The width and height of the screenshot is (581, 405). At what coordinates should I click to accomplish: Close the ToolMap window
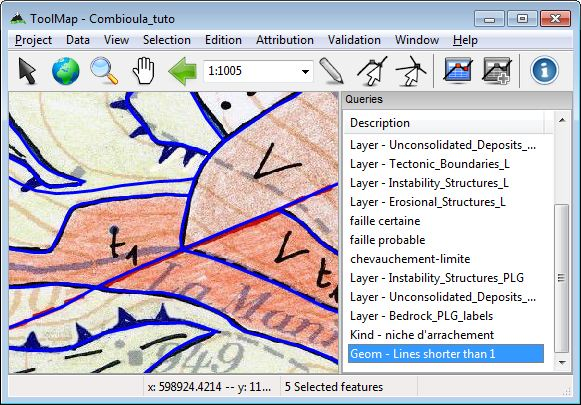click(555, 19)
